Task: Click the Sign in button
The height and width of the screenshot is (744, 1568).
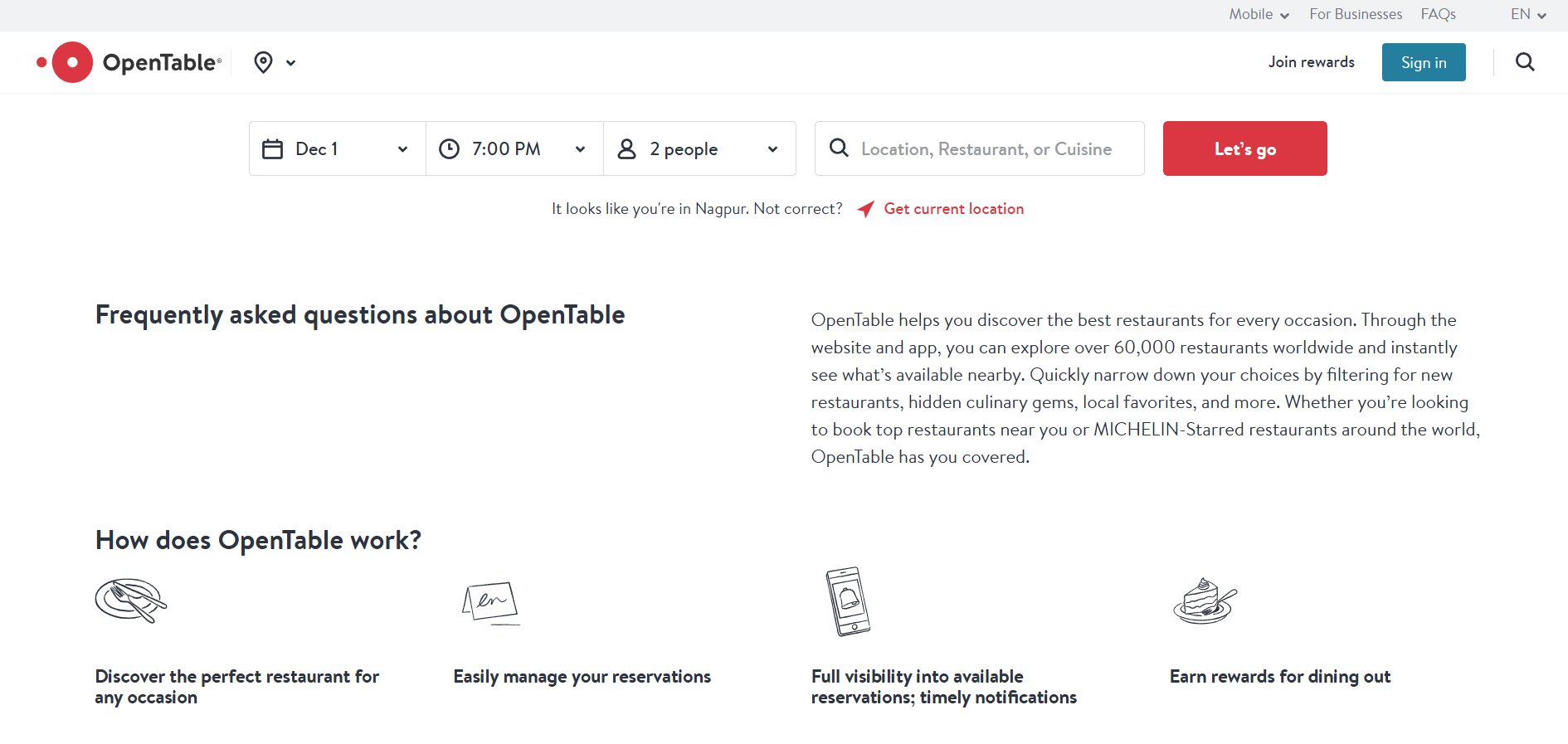Action: [1424, 62]
